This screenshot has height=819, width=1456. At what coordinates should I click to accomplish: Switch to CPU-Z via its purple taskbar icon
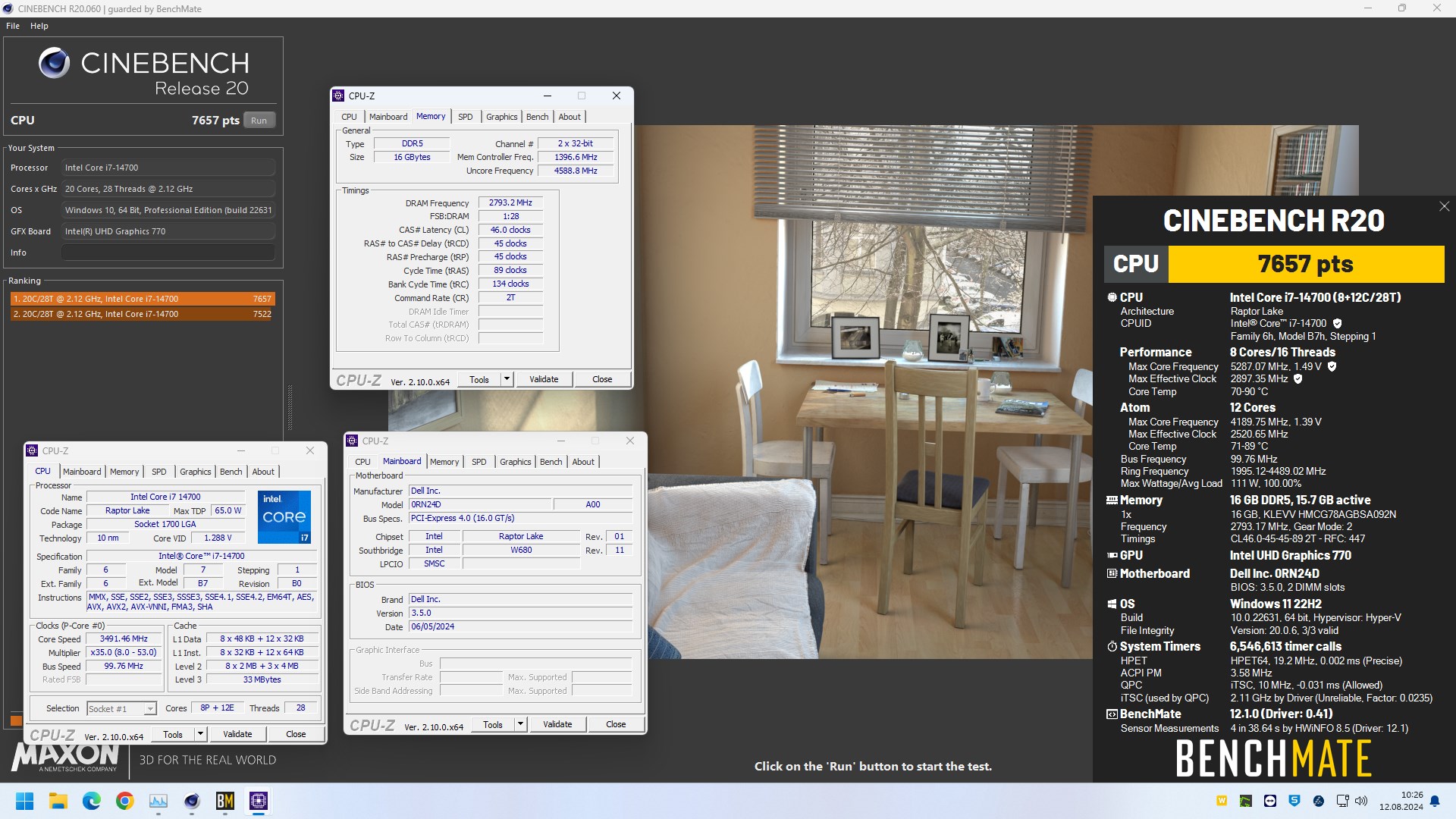pyautogui.click(x=259, y=801)
